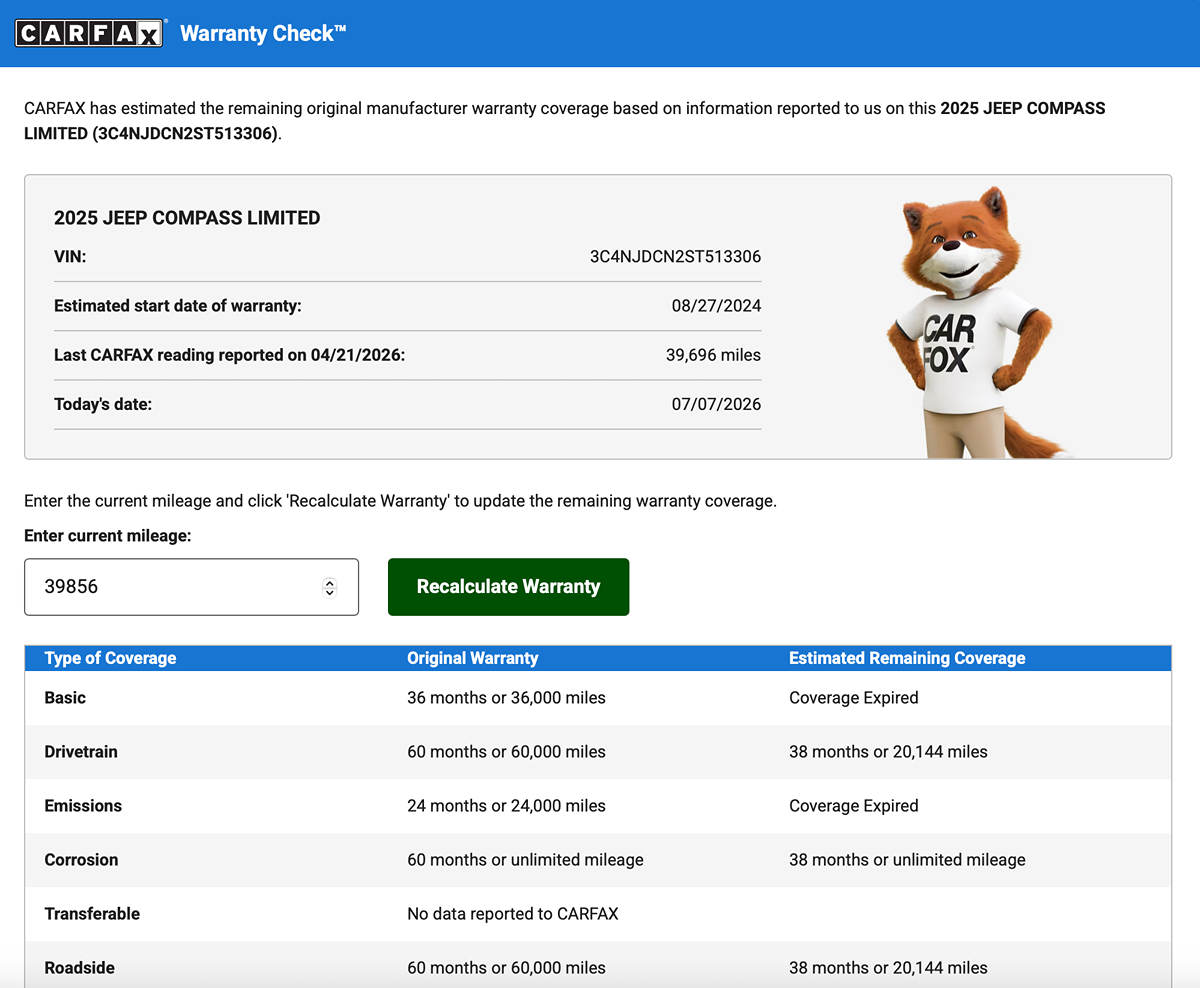Click the Emissions coverage row label

pos(83,806)
